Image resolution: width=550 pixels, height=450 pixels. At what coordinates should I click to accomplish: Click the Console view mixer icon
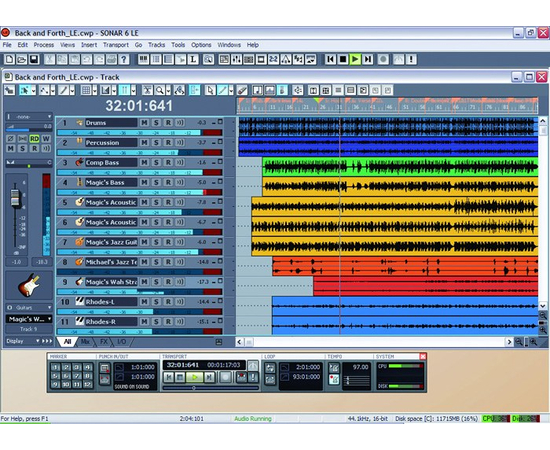click(236, 59)
